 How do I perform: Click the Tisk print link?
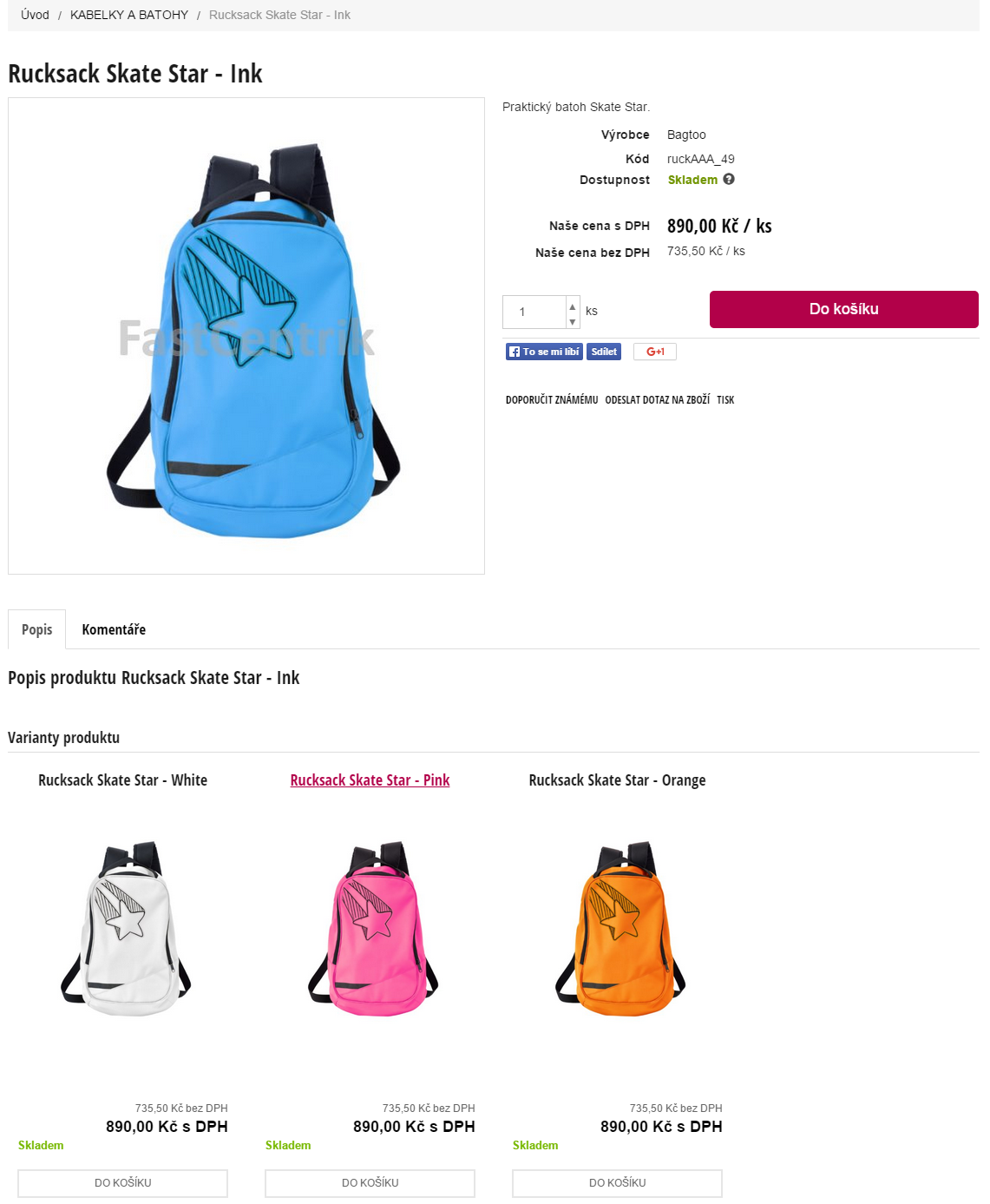(725, 400)
